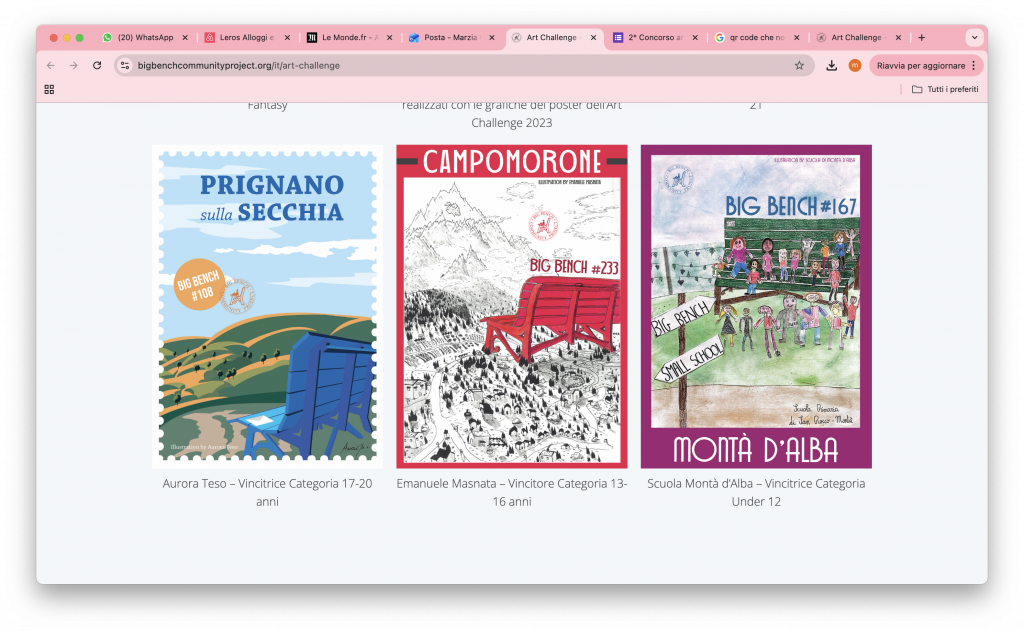Reload the current page

[x=97, y=65]
